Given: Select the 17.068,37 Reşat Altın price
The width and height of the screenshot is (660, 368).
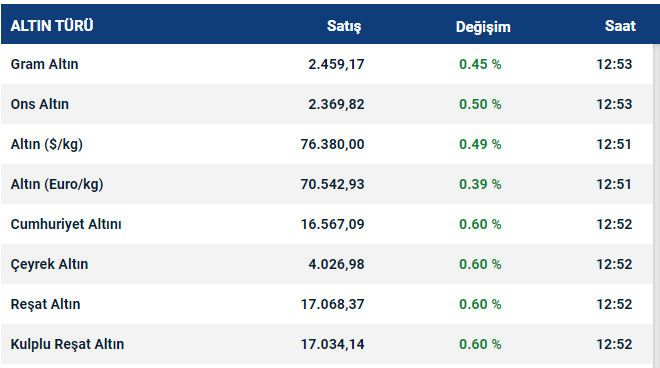Looking at the screenshot, I should 333,304.
